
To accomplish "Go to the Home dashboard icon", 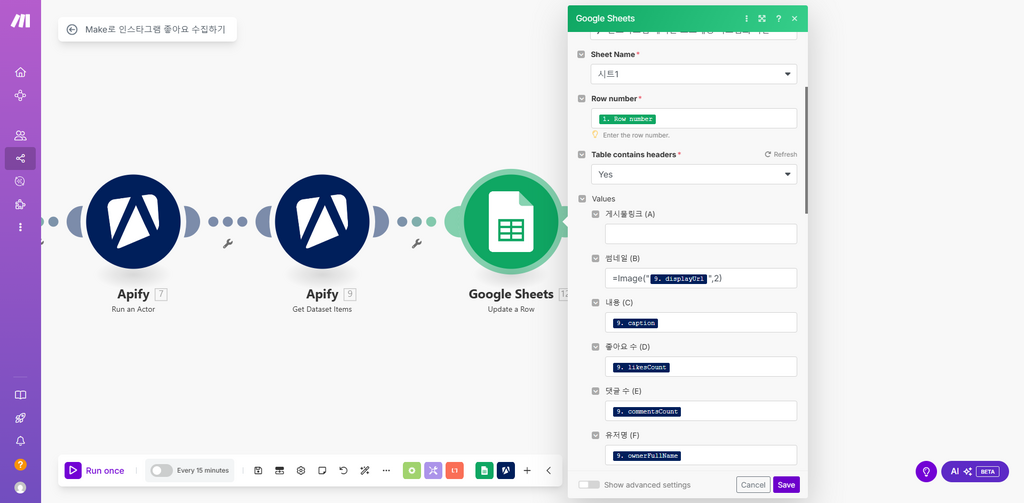I will click(20, 72).
